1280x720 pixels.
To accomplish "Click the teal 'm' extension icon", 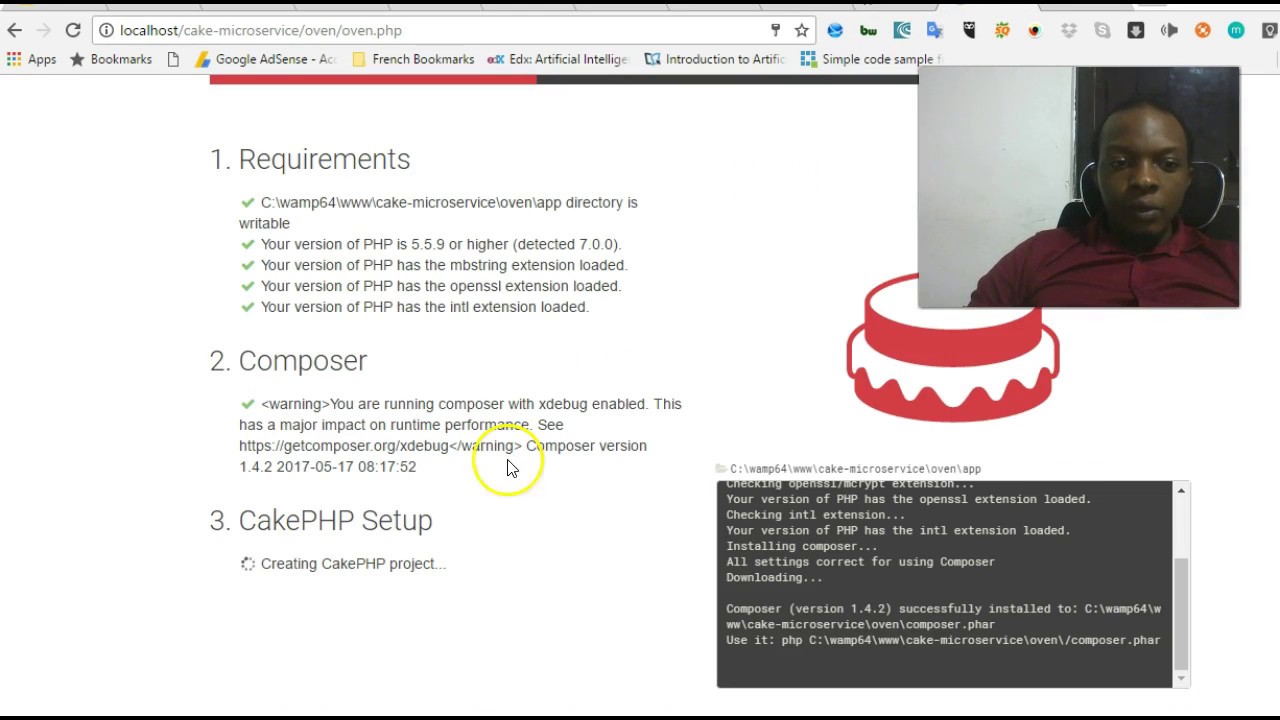I will 1236,31.
